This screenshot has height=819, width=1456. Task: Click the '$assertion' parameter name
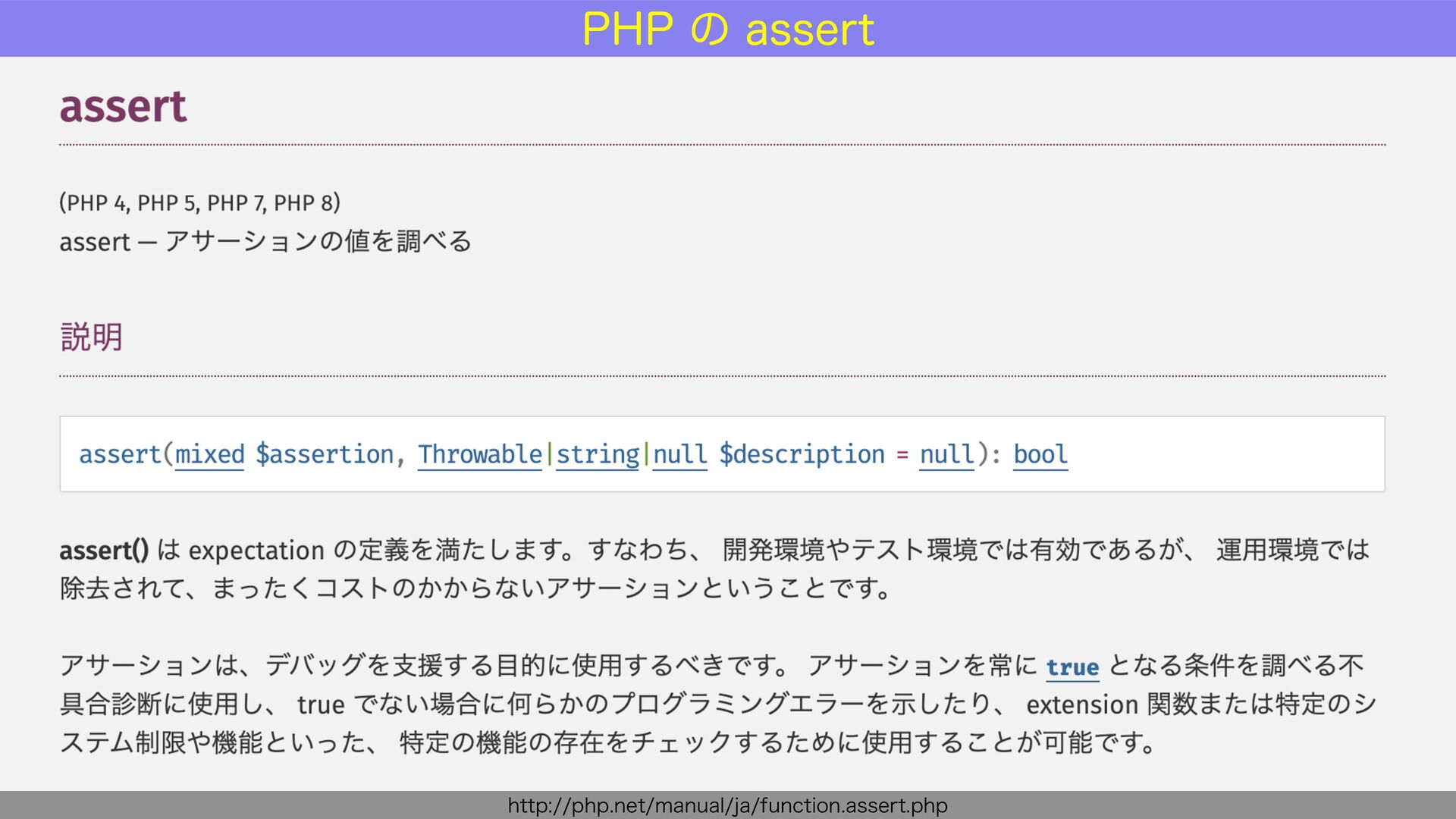tap(325, 454)
